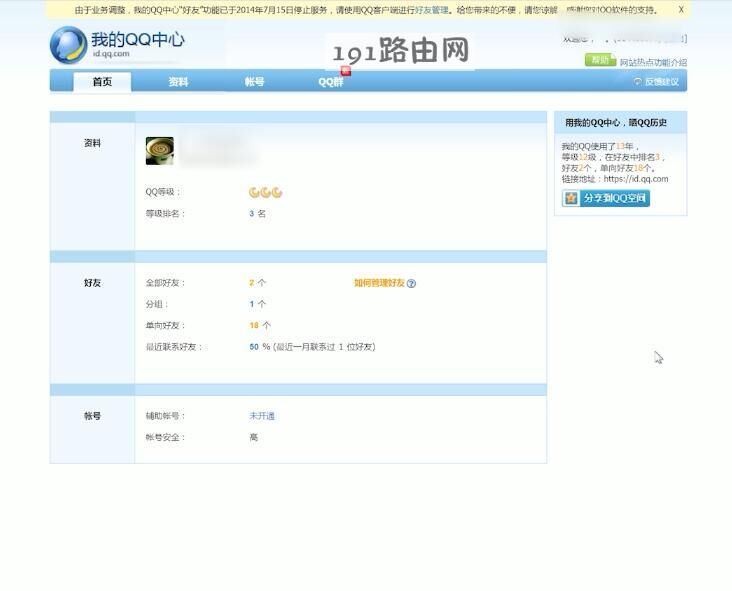Open the 帐号 tab

pyautogui.click(x=254, y=82)
